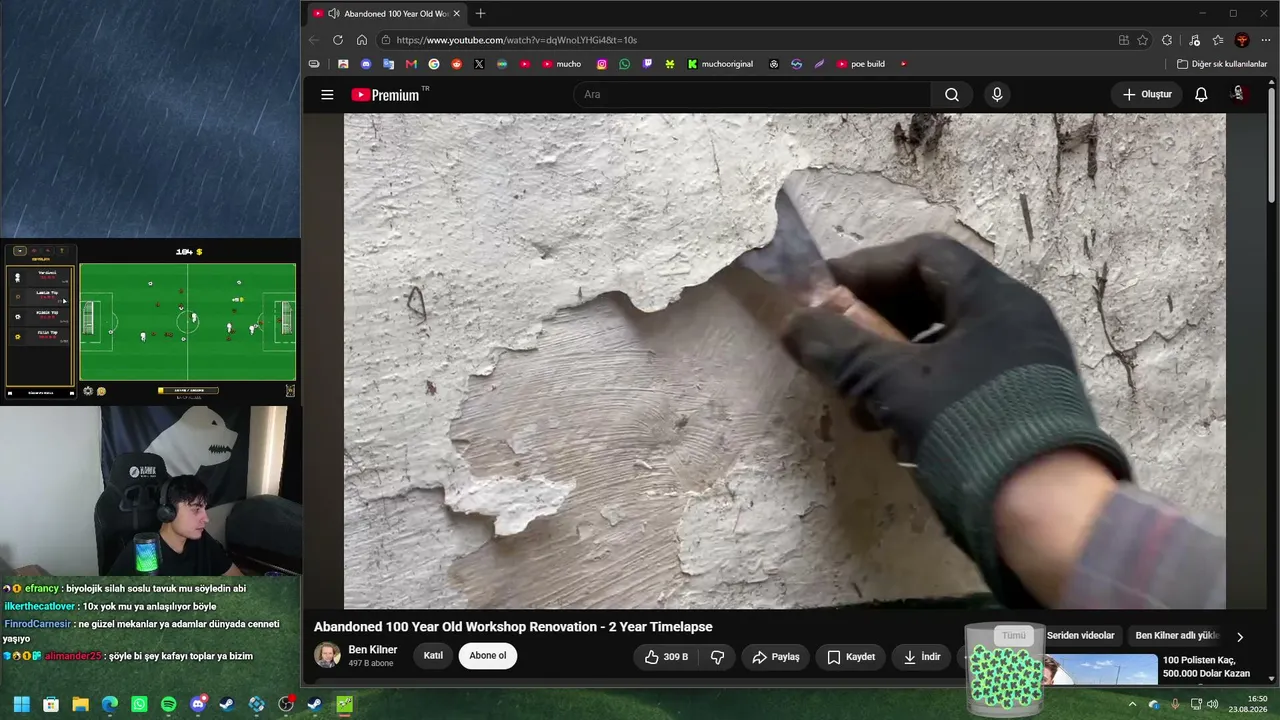Open the Oluştur create button
The width and height of the screenshot is (1280, 720).
click(1147, 95)
